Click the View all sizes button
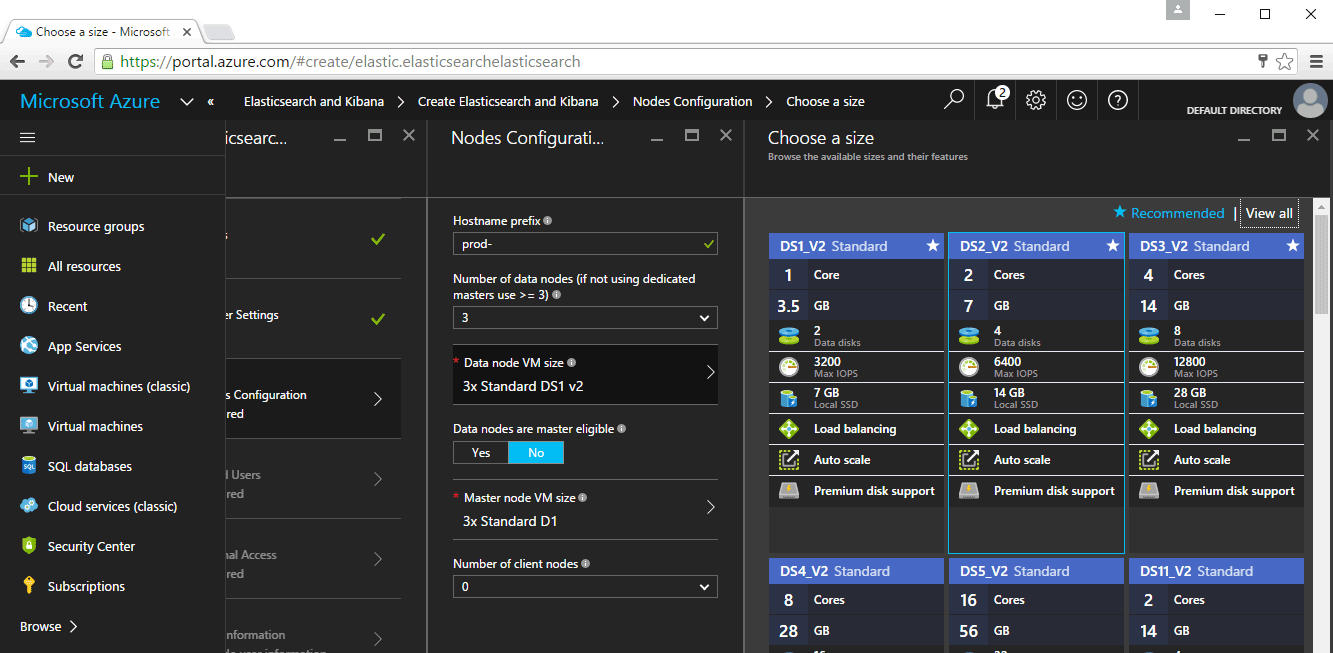 (x=1268, y=212)
